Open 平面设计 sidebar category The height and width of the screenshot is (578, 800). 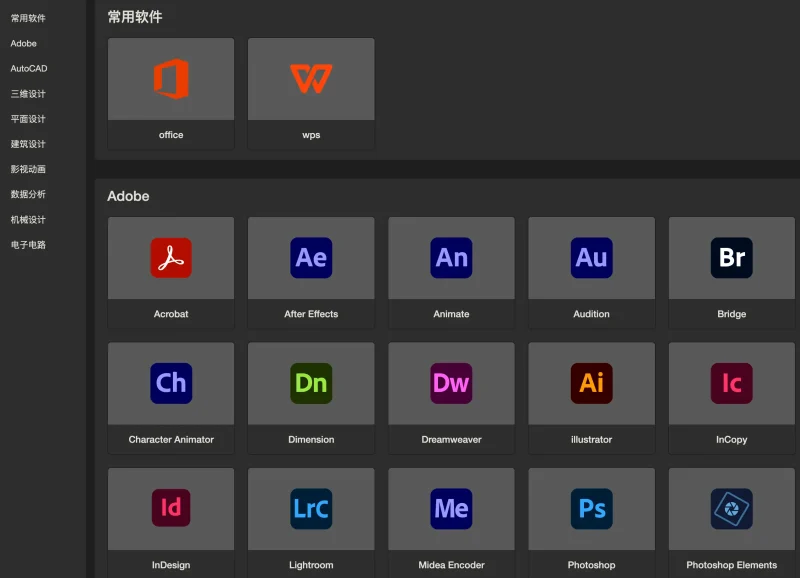(28, 119)
